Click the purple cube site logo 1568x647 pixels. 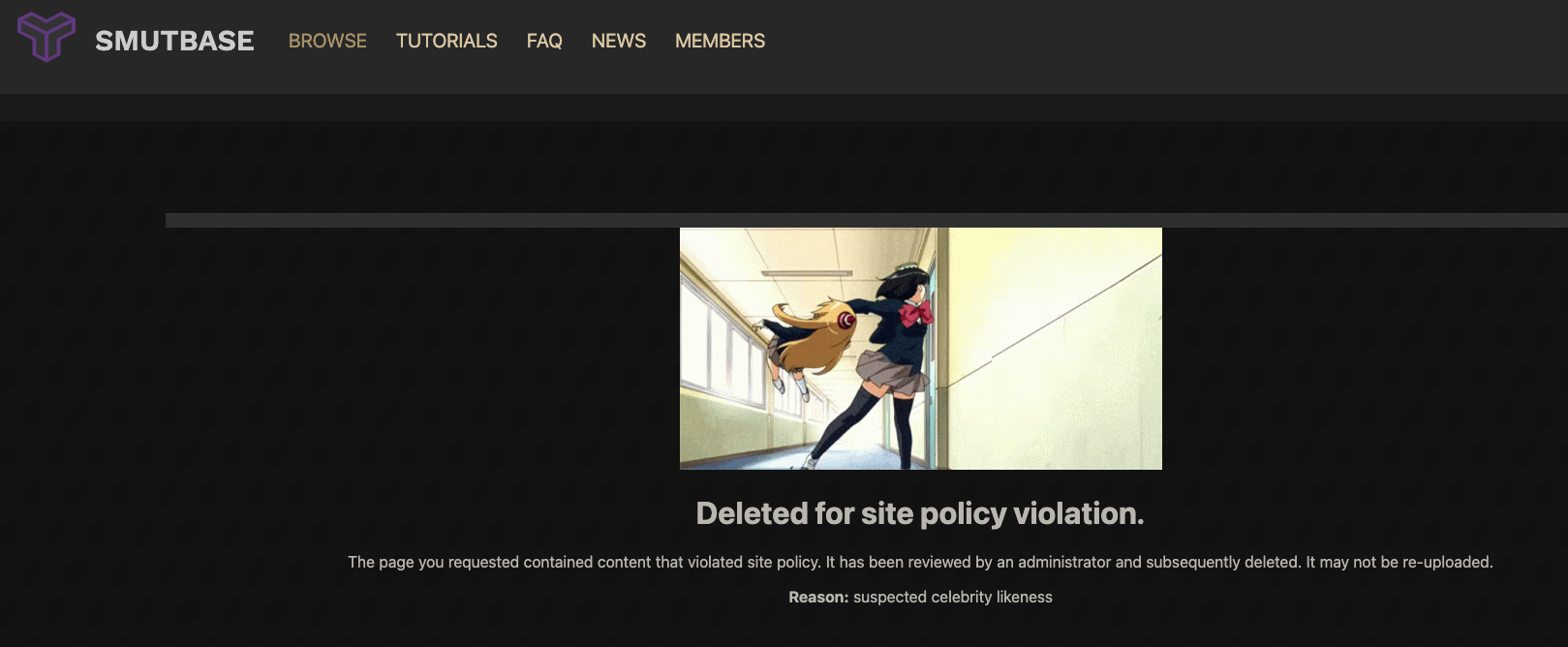46,37
